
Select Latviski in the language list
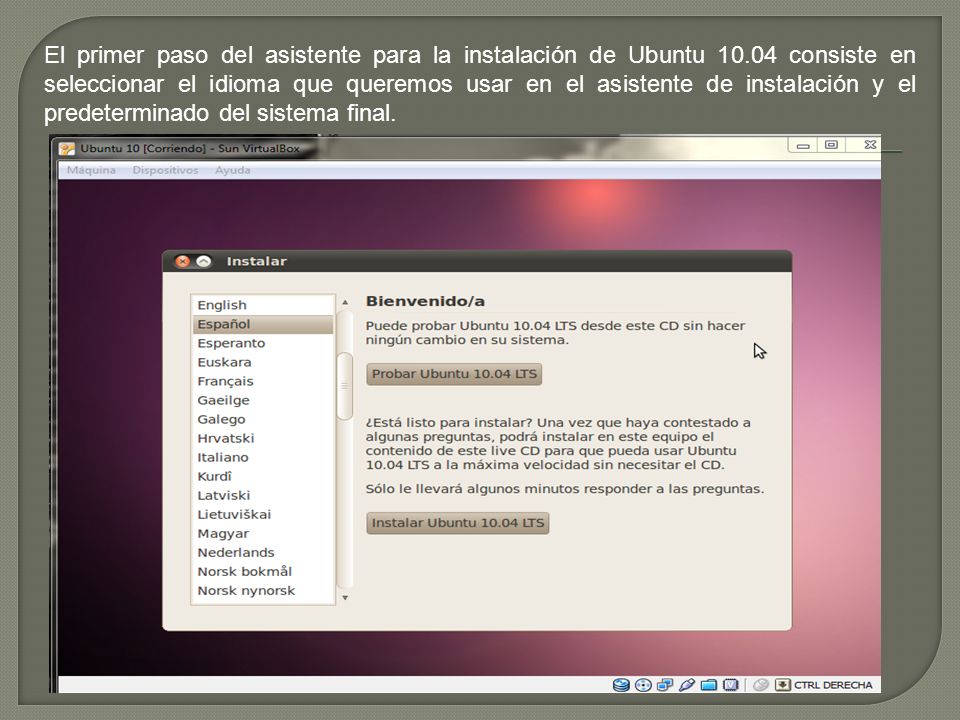tap(263, 495)
